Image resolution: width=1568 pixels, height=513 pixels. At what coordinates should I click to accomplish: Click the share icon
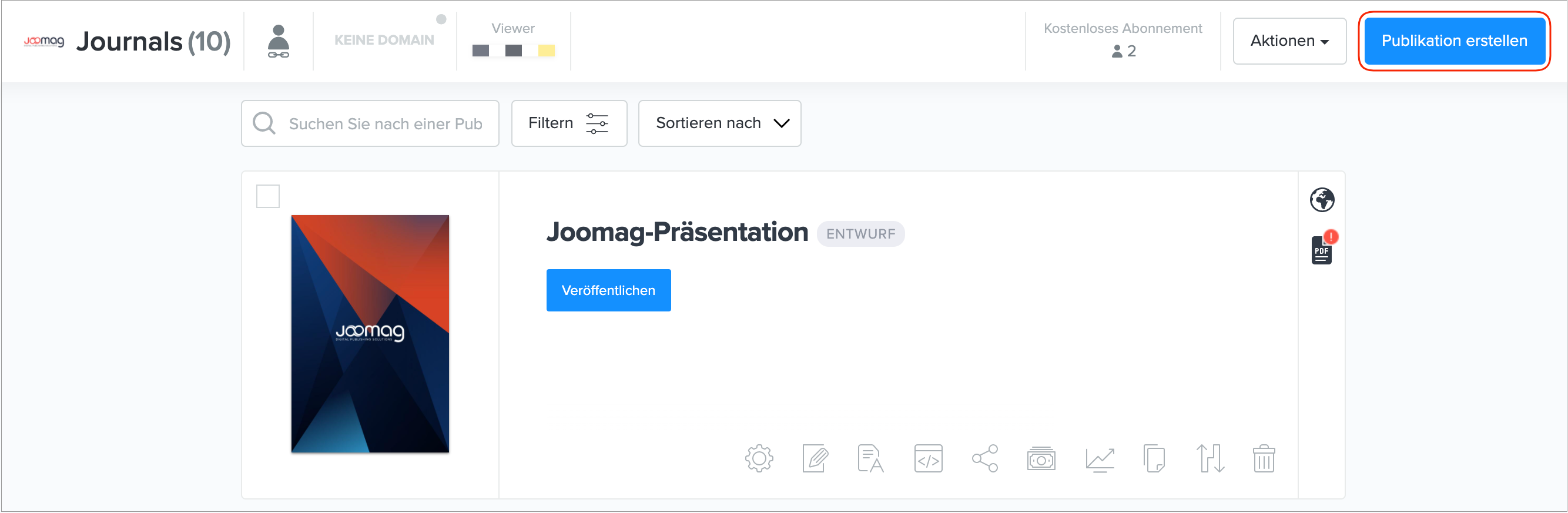pos(984,459)
